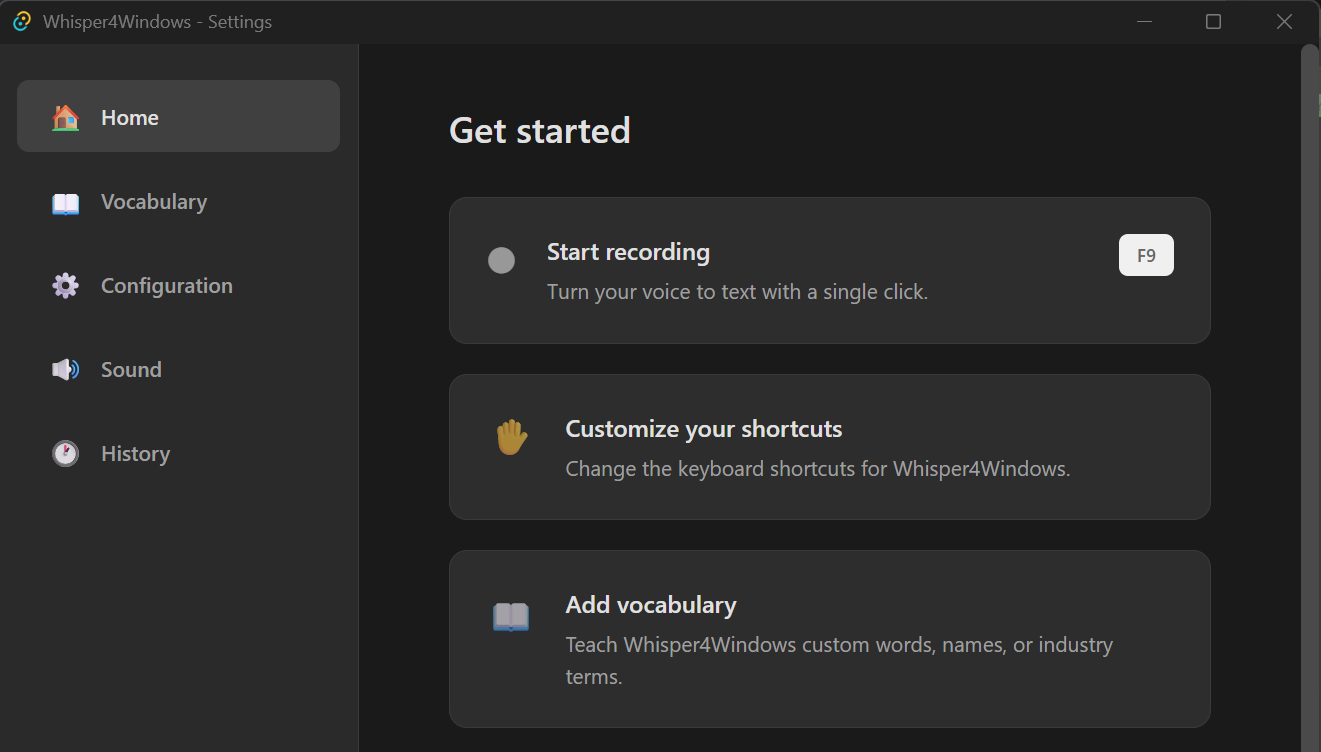
Task: Click the open book Vocabulary sidebar icon
Action: (65, 203)
